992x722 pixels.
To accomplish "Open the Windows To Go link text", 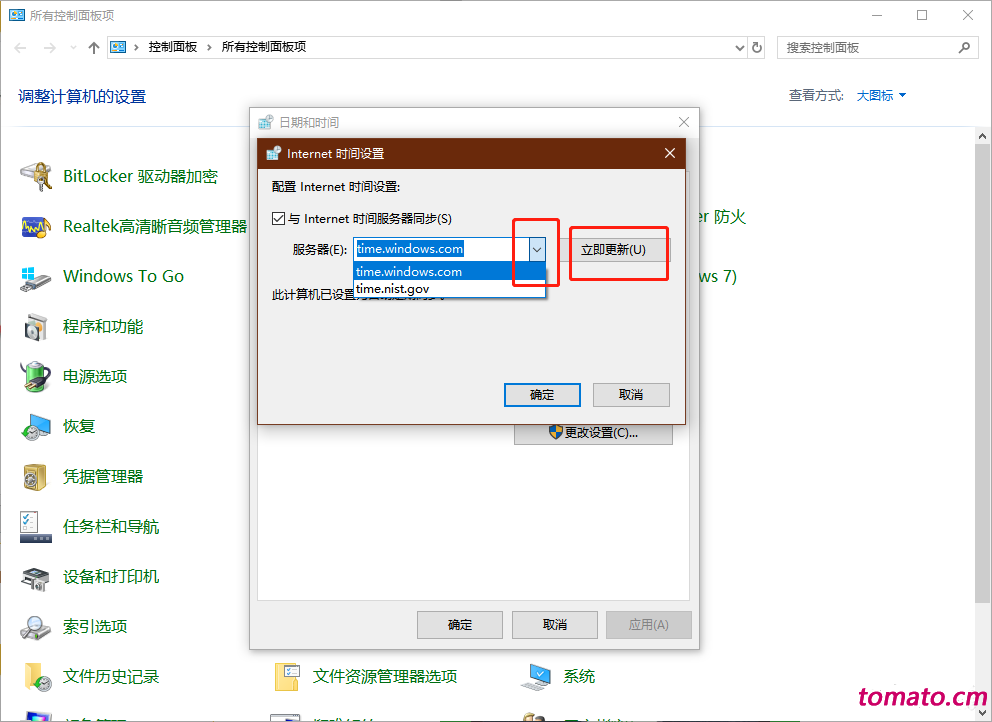I will coord(123,277).
